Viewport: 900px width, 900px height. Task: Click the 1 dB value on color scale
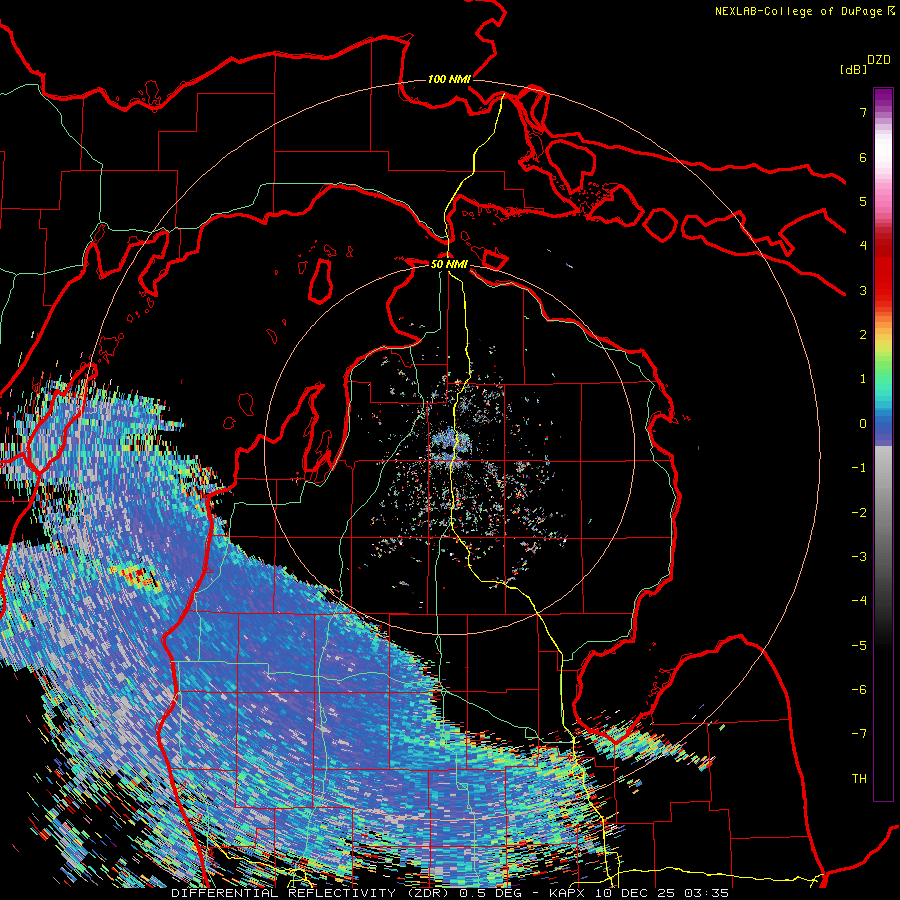click(863, 379)
